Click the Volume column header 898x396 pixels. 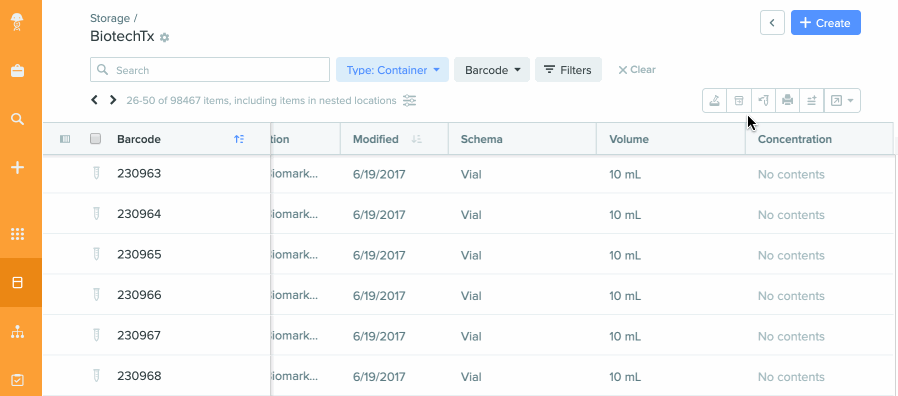pyautogui.click(x=629, y=139)
